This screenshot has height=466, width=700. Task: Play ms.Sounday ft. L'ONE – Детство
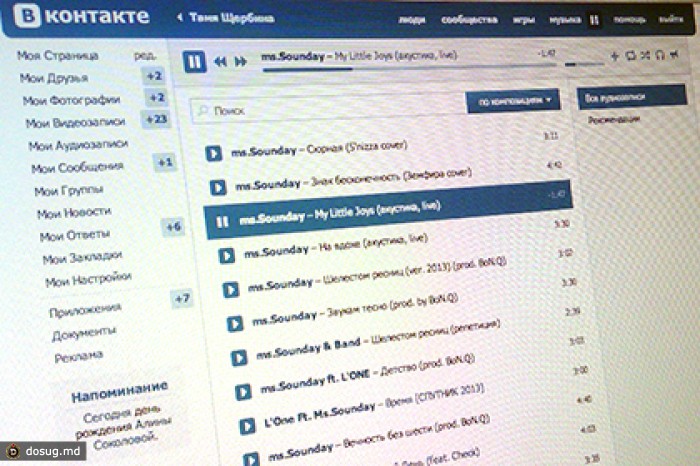pos(243,392)
